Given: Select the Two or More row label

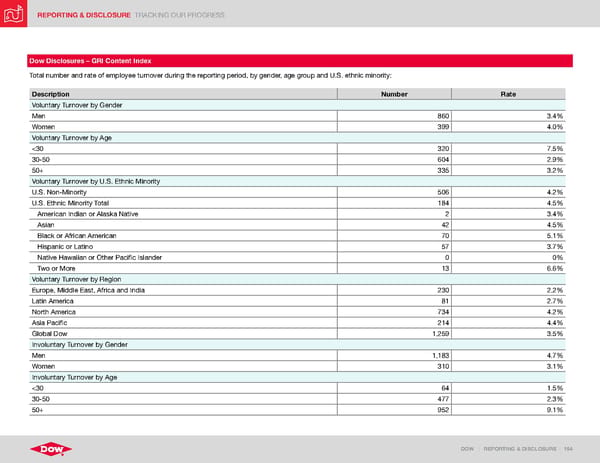Looking at the screenshot, I should tap(56, 269).
